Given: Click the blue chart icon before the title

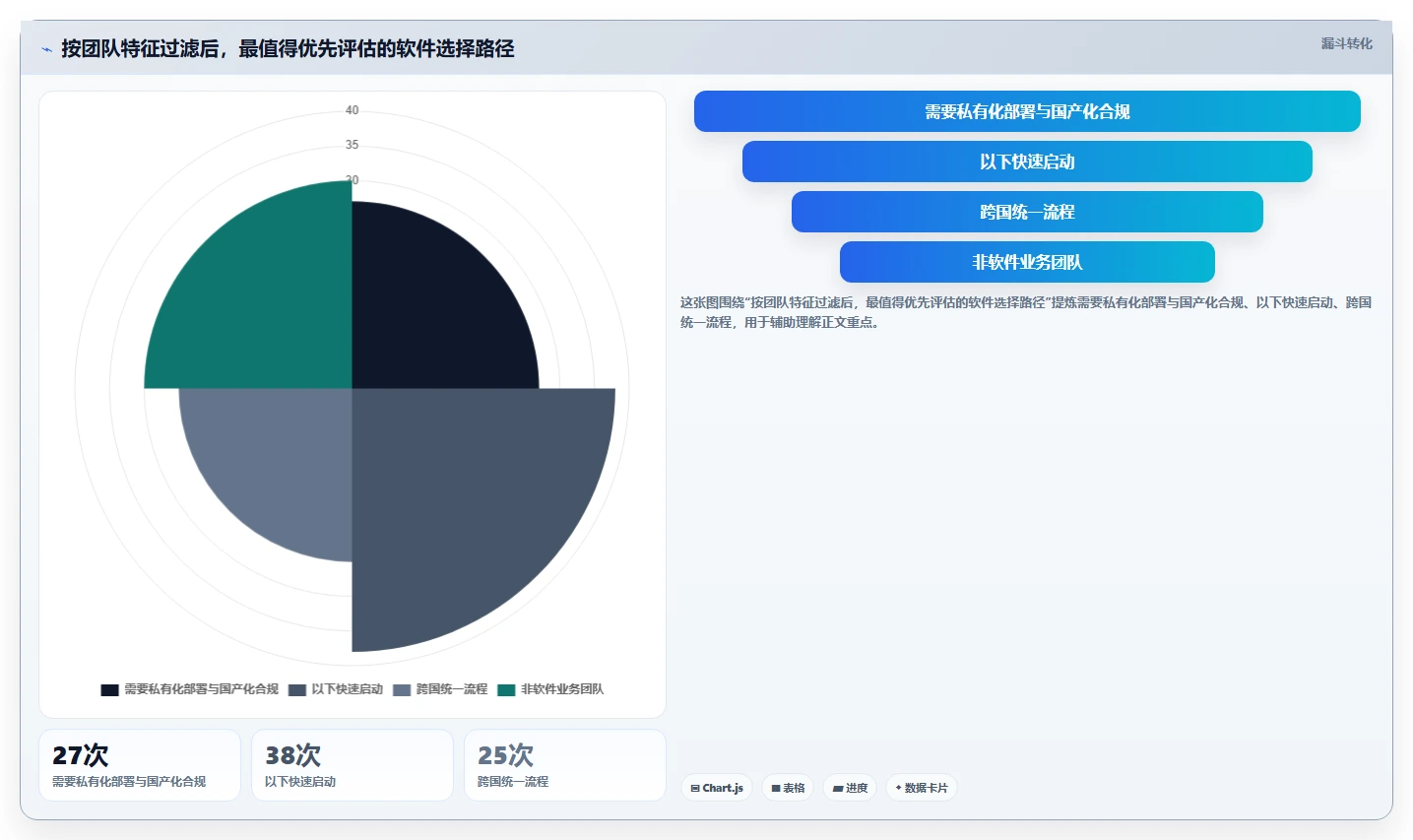Looking at the screenshot, I should click(46, 49).
